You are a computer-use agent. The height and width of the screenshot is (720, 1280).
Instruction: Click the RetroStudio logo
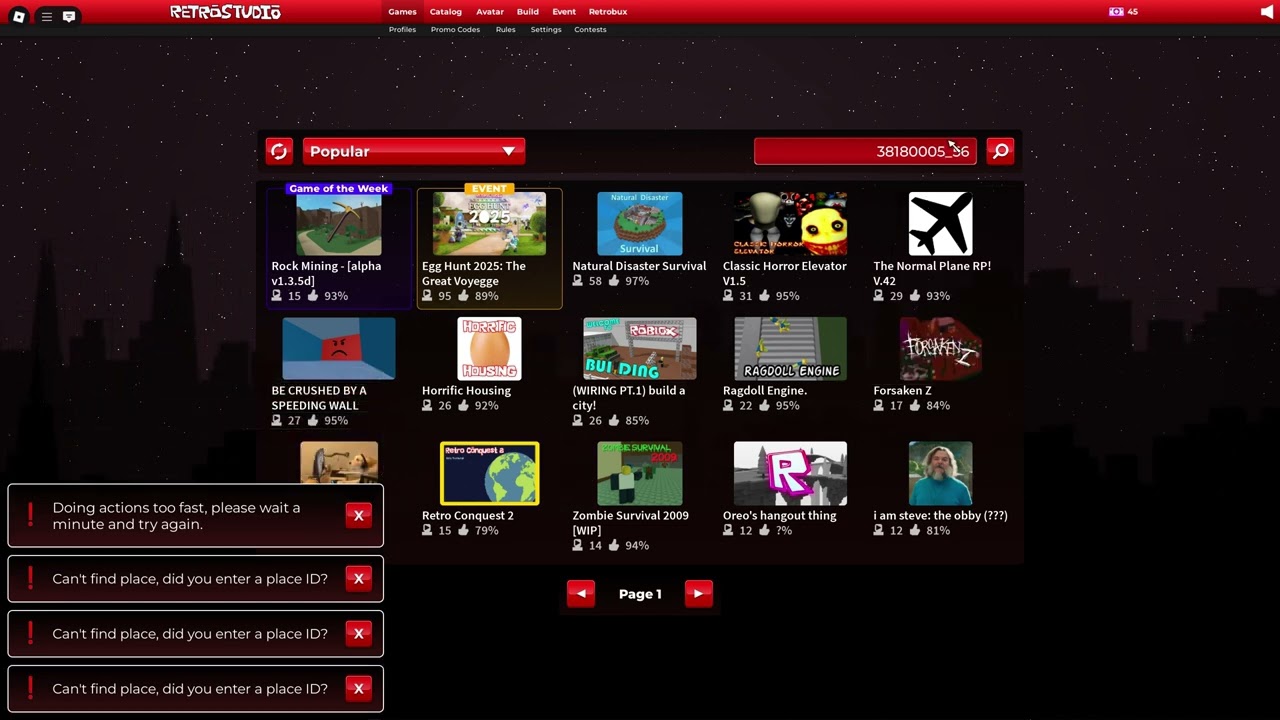pyautogui.click(x=225, y=12)
